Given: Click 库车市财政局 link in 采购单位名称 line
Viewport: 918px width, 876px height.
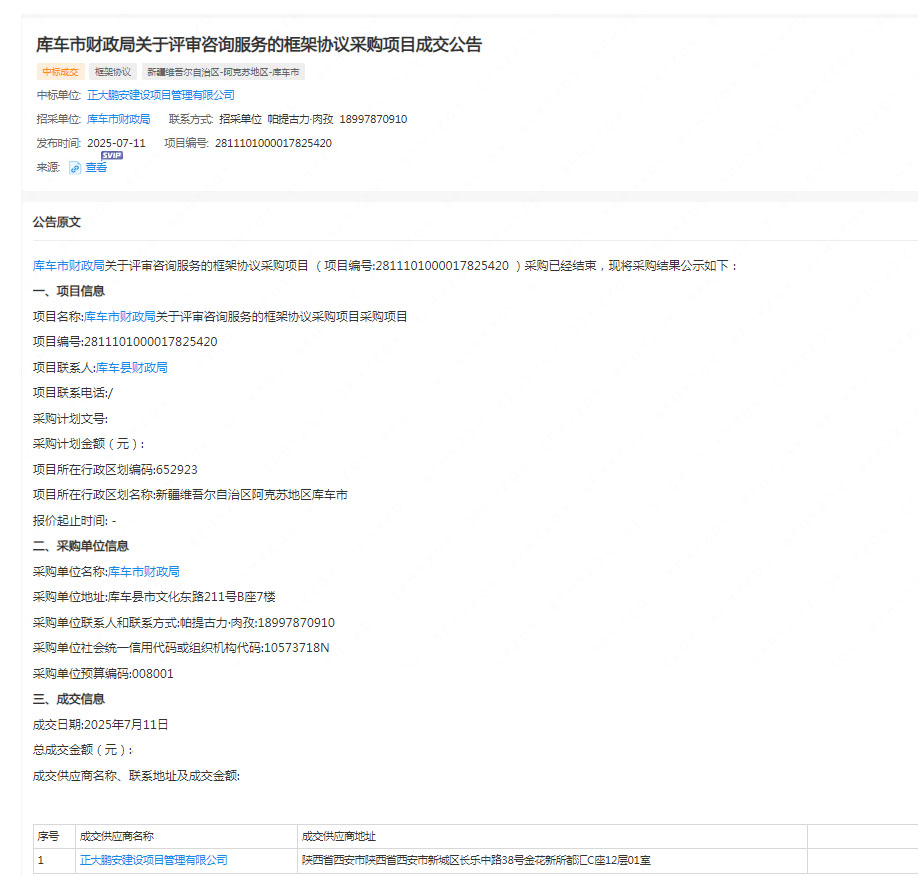Looking at the screenshot, I should coord(144,571).
